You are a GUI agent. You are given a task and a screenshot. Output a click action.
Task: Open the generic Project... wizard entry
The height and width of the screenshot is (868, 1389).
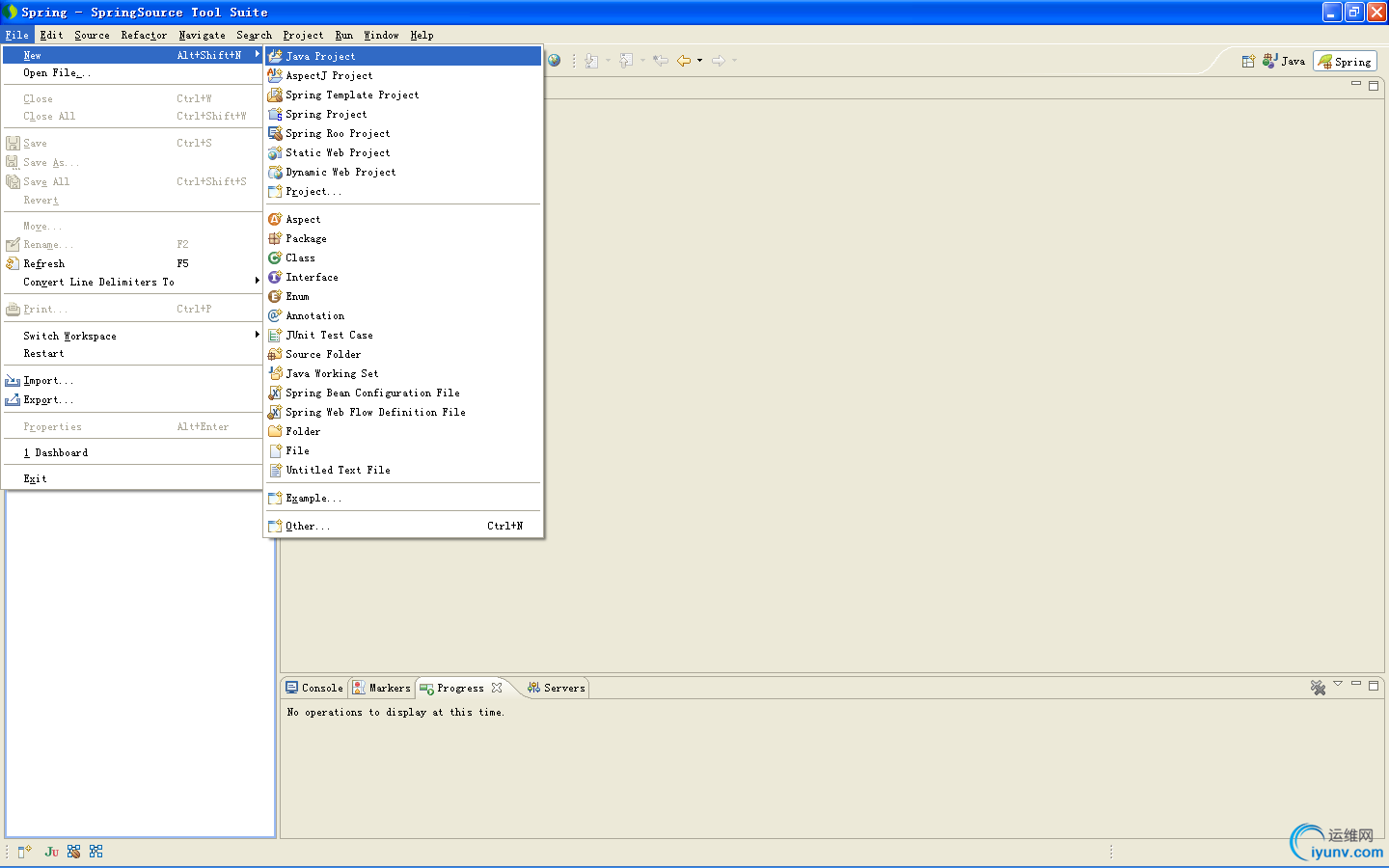pyautogui.click(x=403, y=191)
